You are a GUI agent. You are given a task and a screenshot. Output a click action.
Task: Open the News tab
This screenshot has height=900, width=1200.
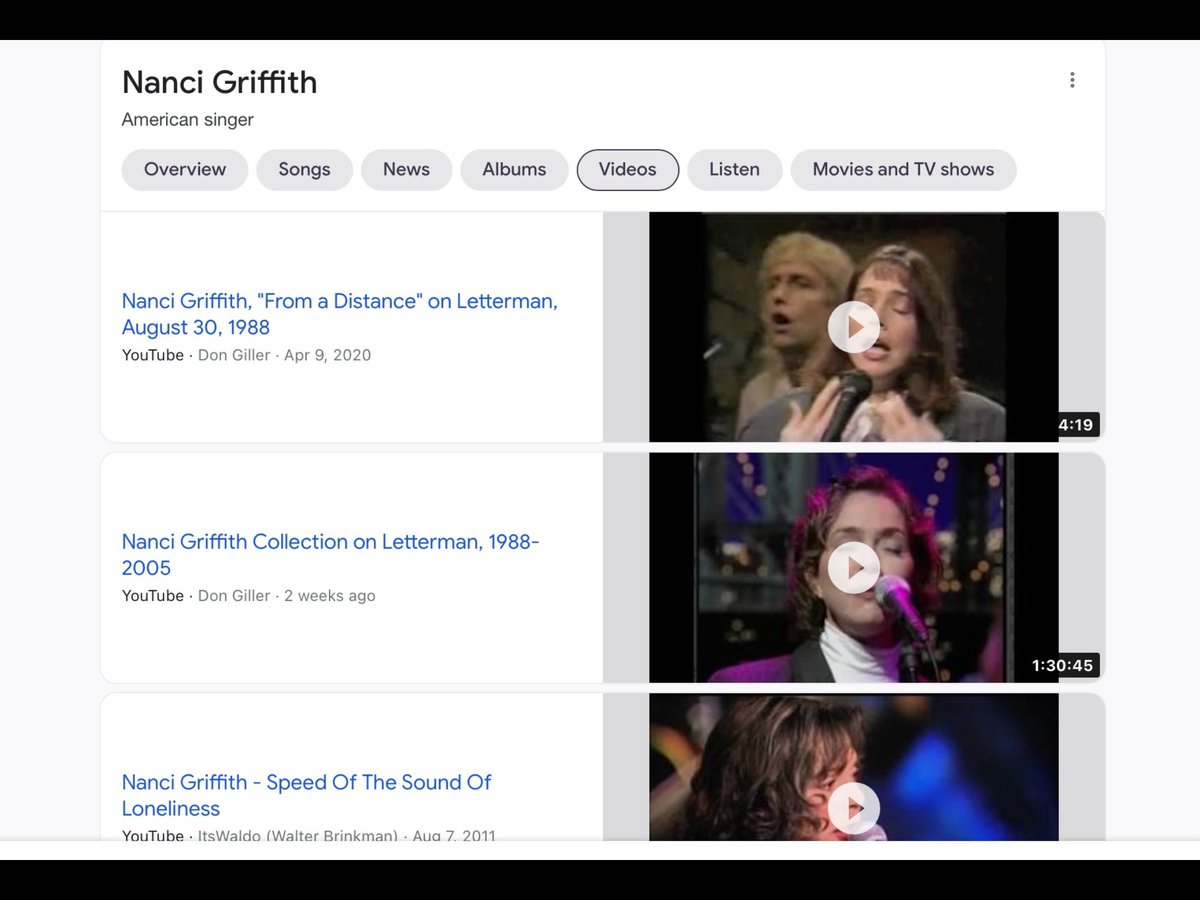point(406,170)
